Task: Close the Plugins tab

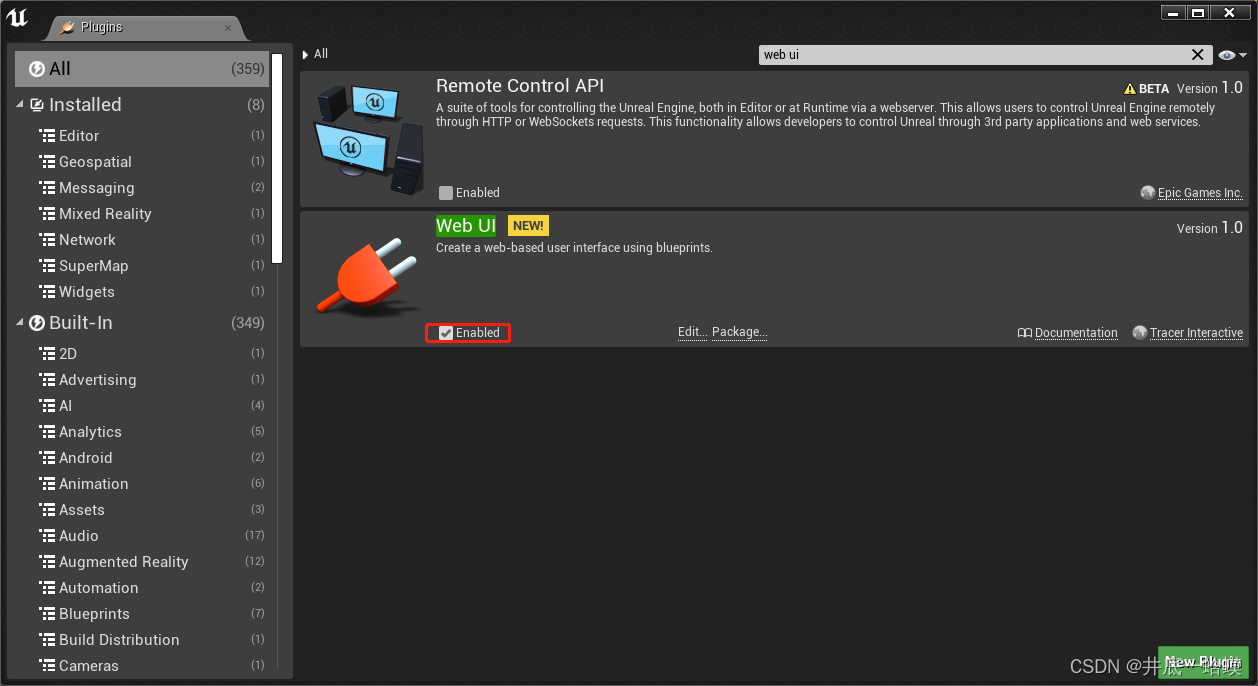Action: pyautogui.click(x=228, y=28)
